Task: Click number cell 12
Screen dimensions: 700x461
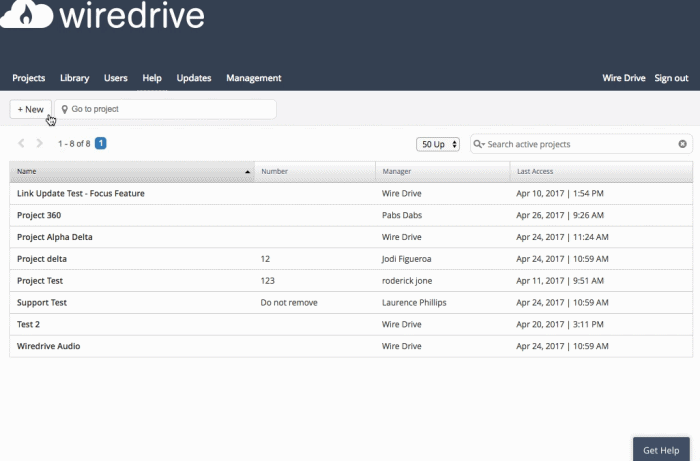Action: coord(265,259)
